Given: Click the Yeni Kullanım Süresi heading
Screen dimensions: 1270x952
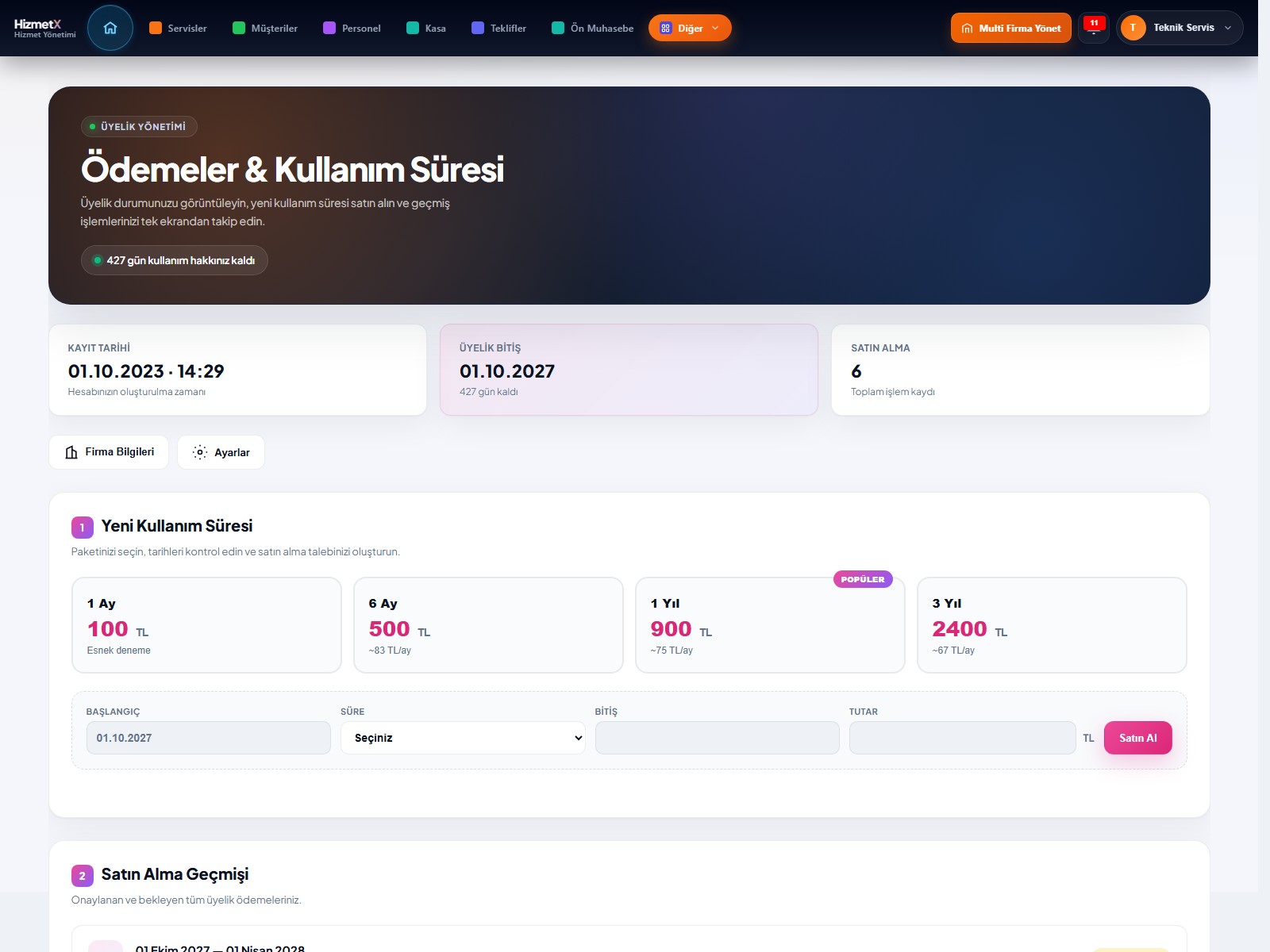Looking at the screenshot, I should click(177, 526).
